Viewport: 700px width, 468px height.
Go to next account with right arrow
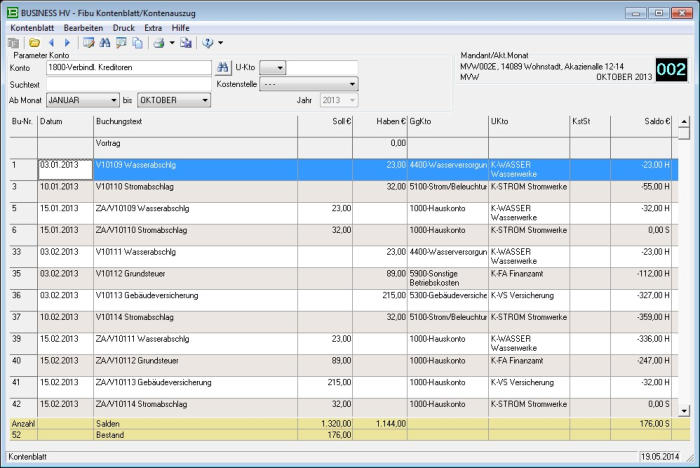(x=67, y=43)
